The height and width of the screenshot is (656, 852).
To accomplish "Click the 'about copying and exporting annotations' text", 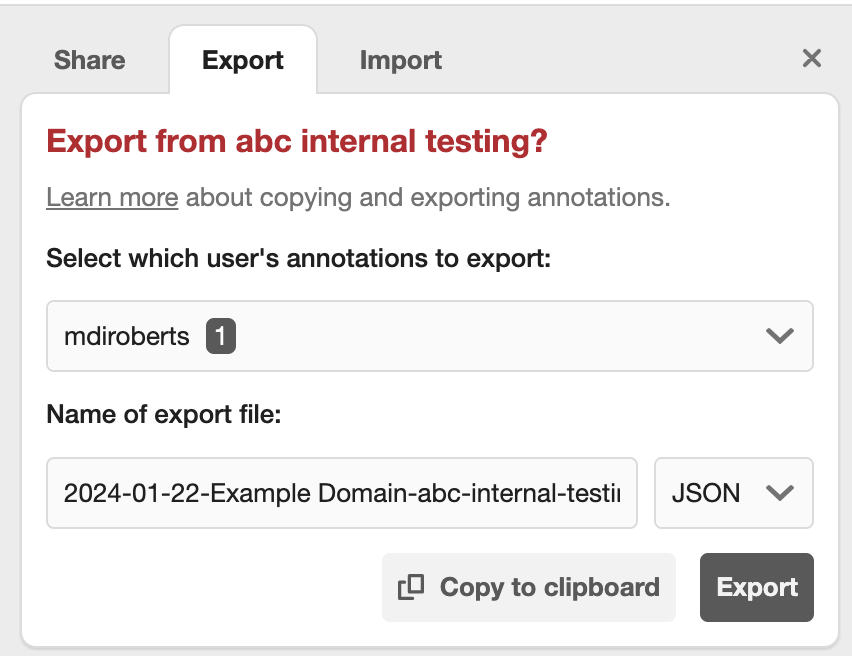I will point(428,197).
